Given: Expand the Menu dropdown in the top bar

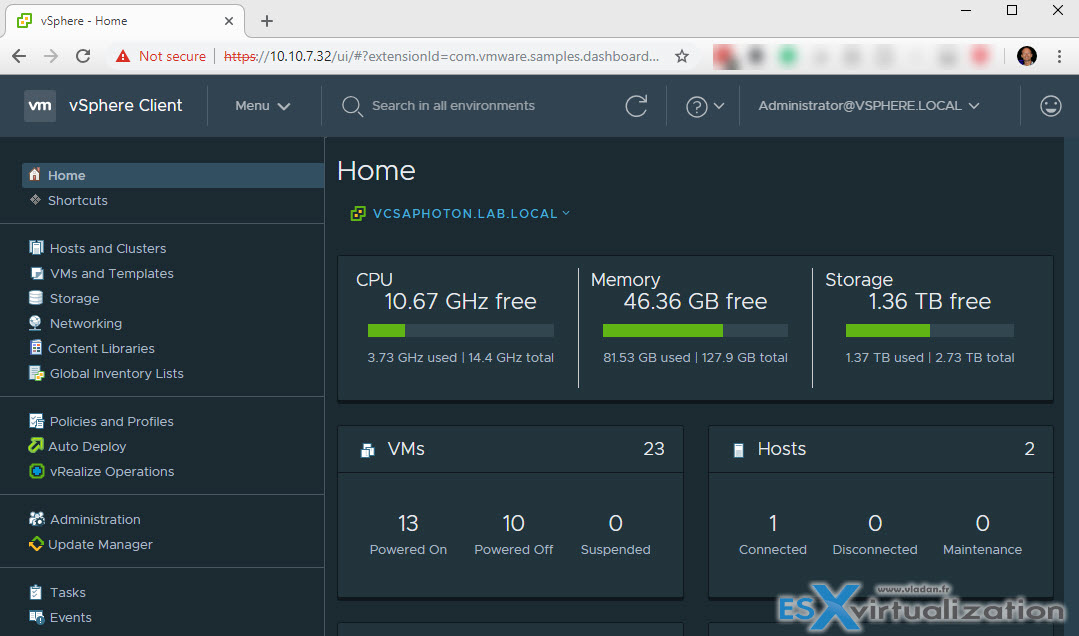Looking at the screenshot, I should (x=262, y=105).
